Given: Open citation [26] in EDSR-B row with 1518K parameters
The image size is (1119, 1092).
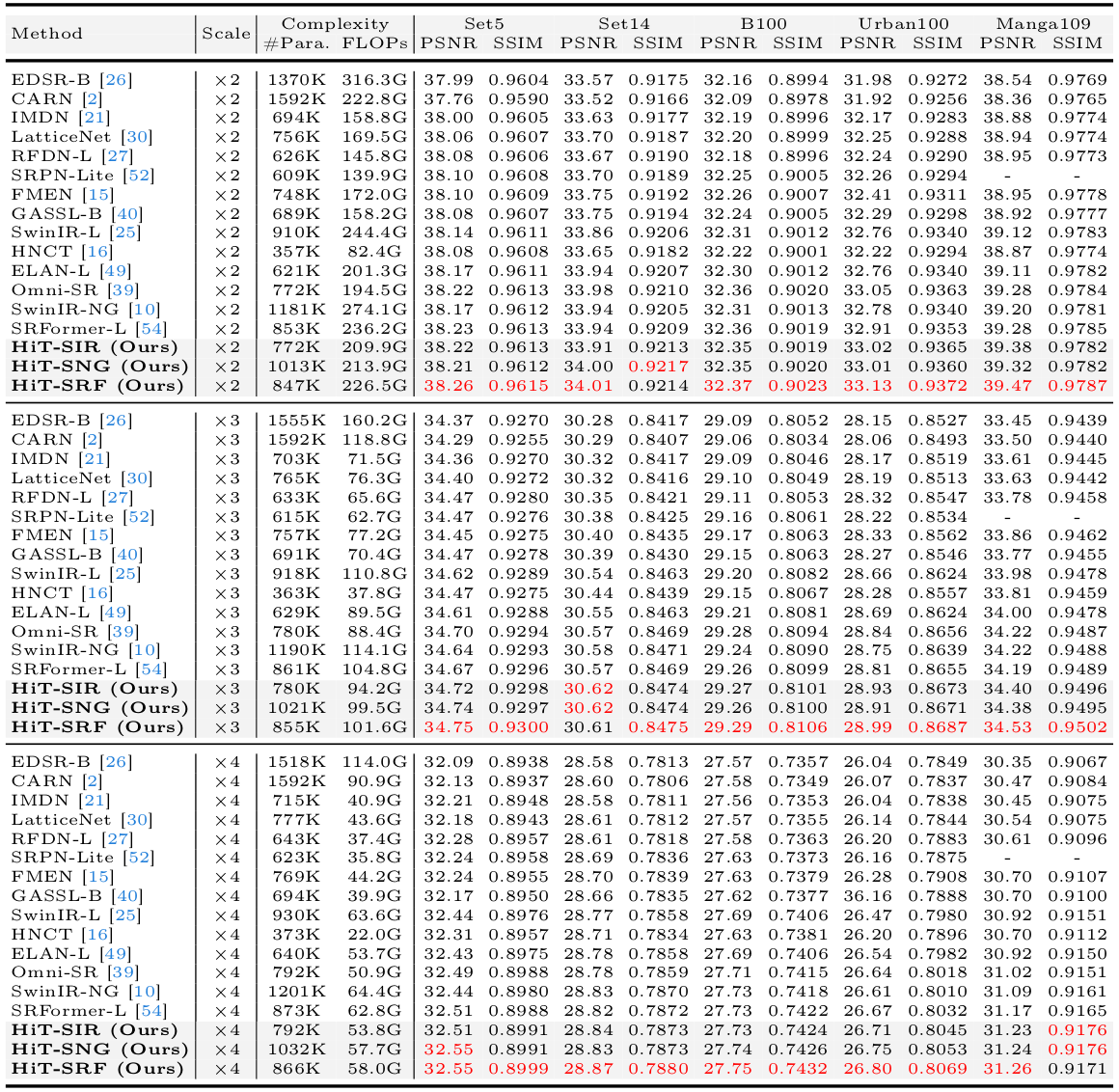Looking at the screenshot, I should pyautogui.click(x=117, y=762).
